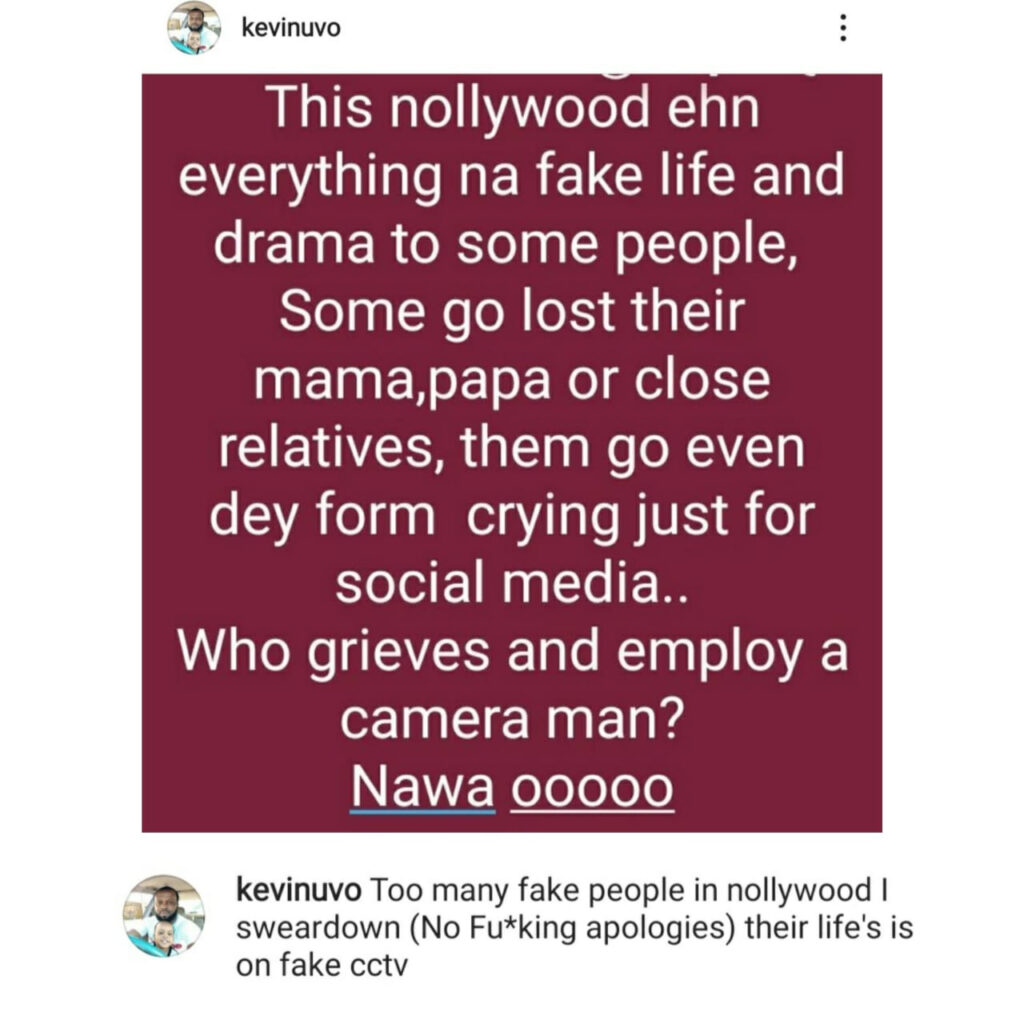Tap the "everything na fake life and" line

(511, 177)
